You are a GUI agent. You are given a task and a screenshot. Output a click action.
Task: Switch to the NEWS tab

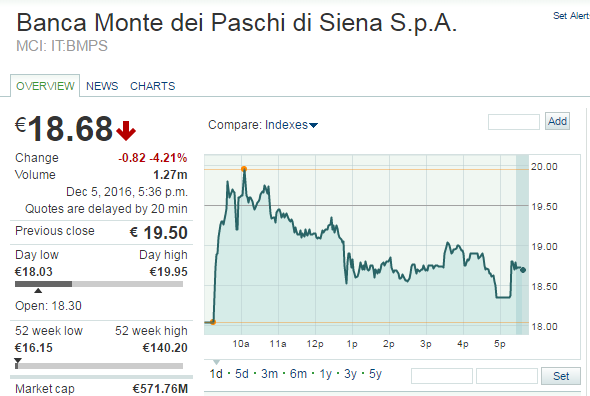point(102,86)
